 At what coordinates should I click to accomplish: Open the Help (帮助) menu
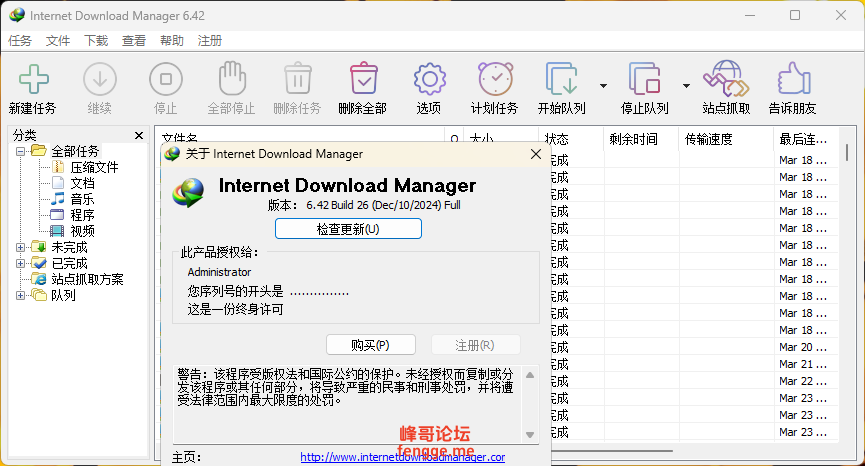[x=172, y=41]
